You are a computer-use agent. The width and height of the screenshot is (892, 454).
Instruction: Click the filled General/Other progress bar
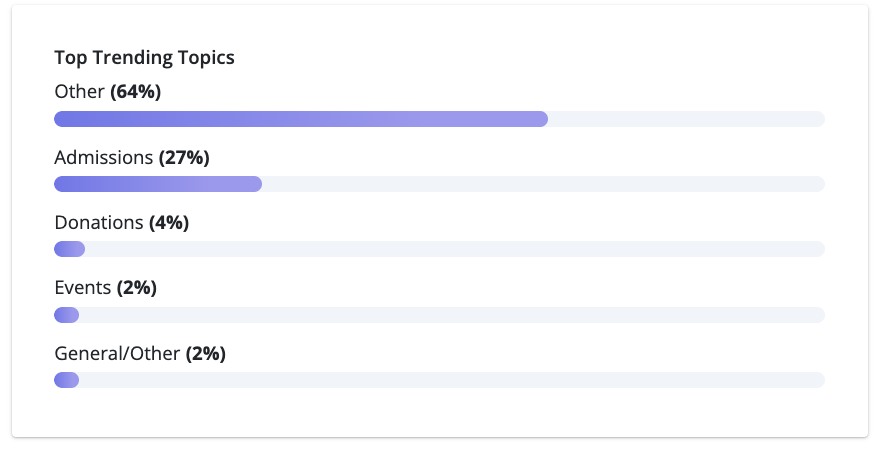pos(66,380)
